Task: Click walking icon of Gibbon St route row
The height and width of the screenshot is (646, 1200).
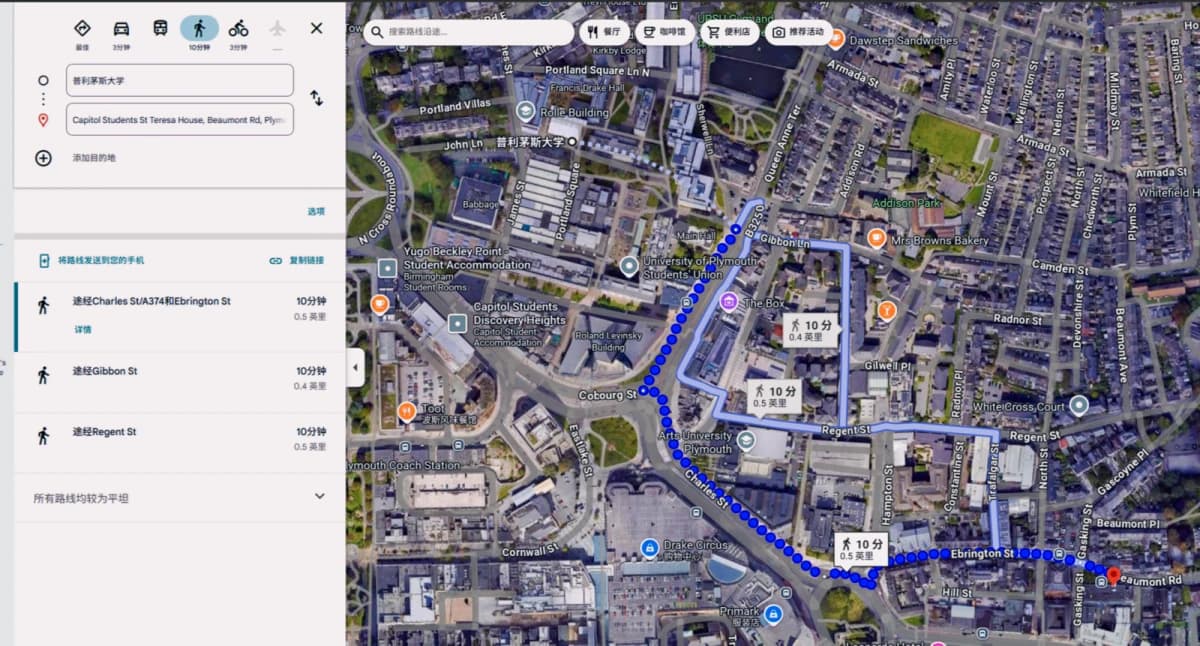Action: click(x=43, y=375)
